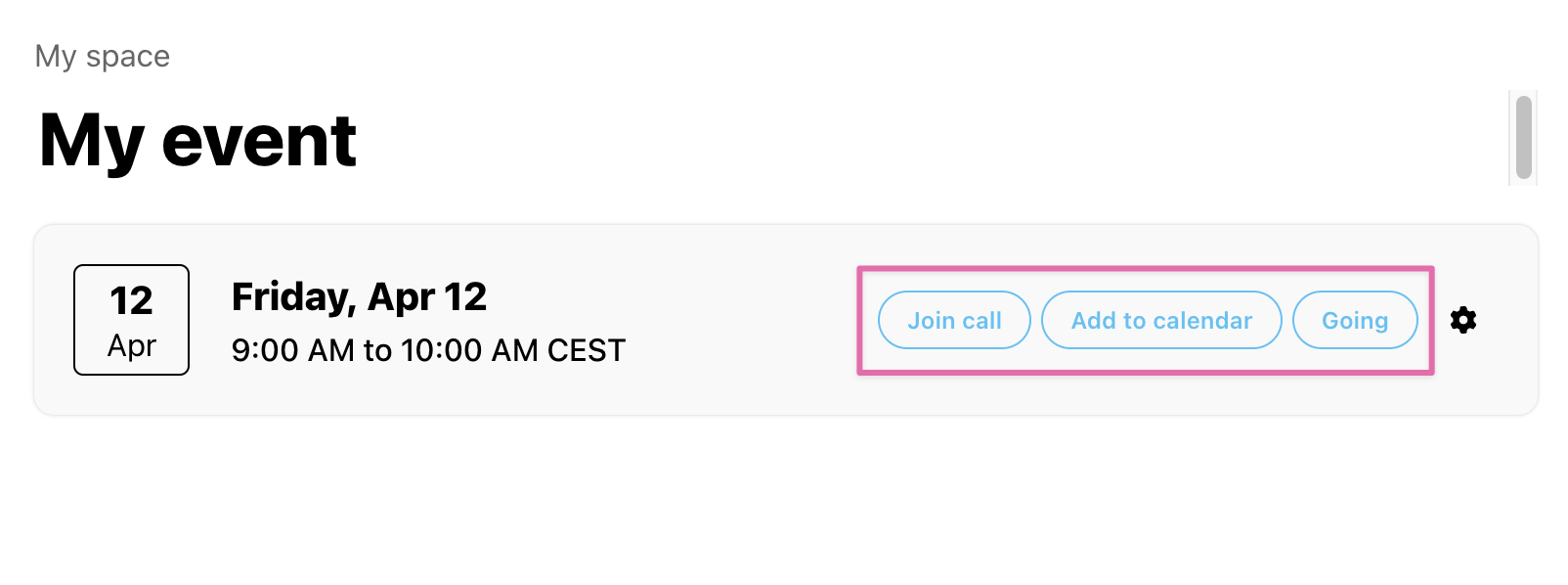1568x585 pixels.
Task: Click the word space in breadcrumb
Action: (x=128, y=57)
